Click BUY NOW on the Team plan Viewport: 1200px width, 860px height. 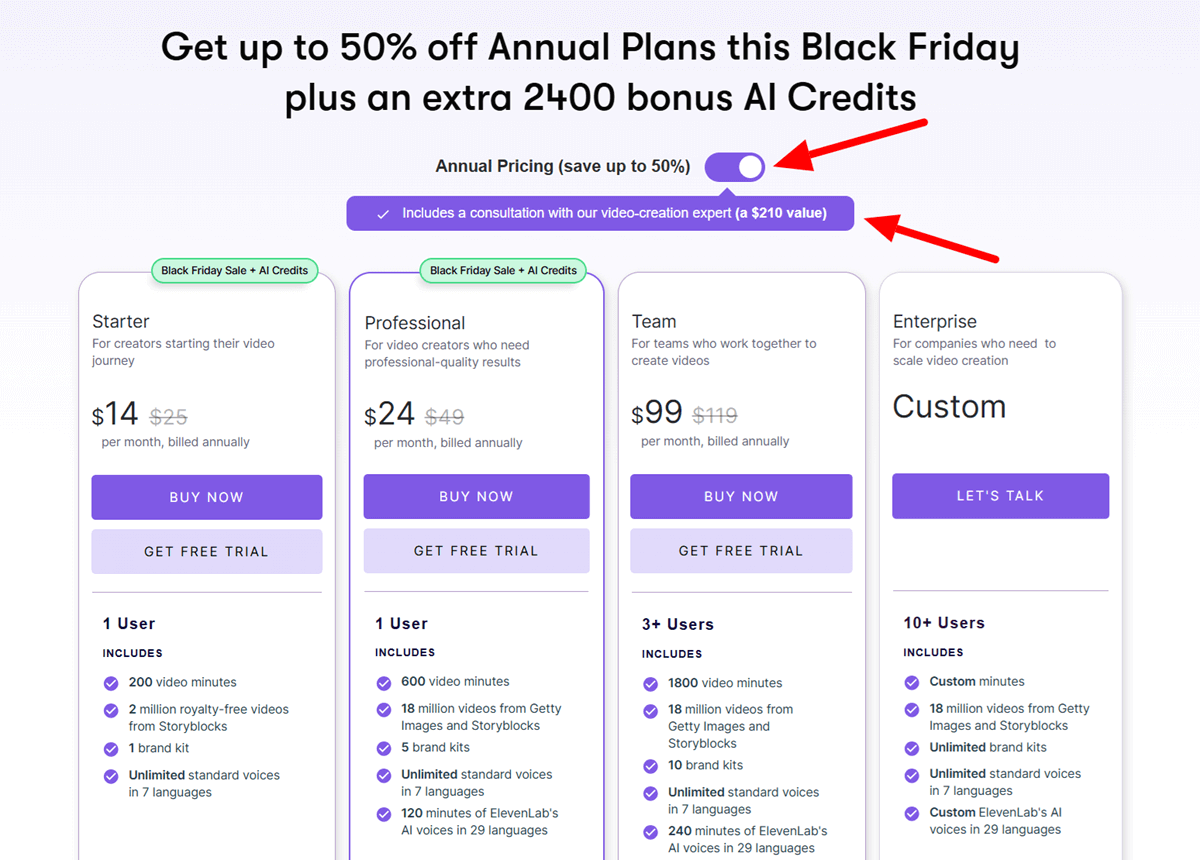(740, 496)
